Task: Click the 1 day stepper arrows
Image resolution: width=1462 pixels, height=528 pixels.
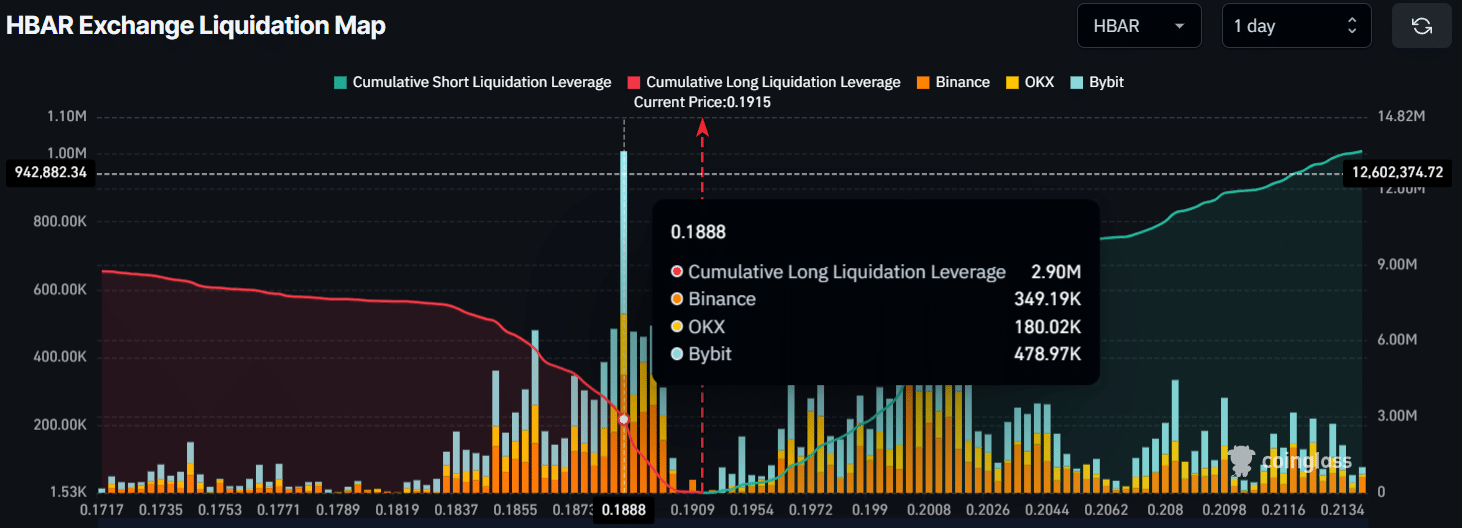Action: [1352, 26]
